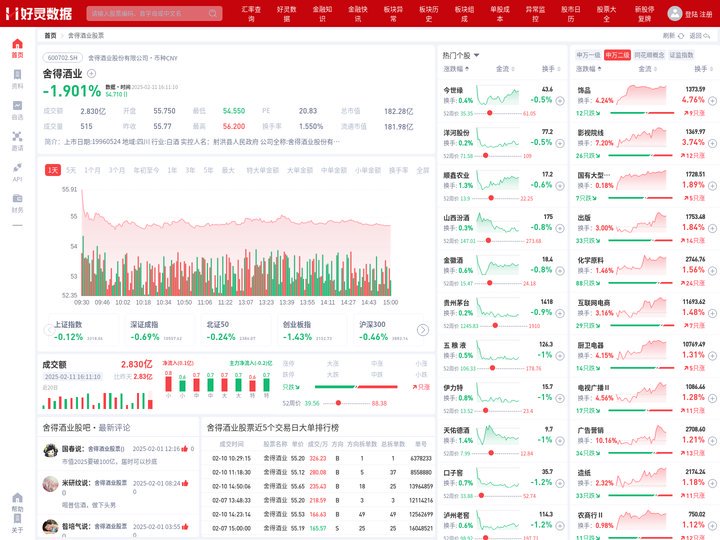Viewport: 720px width, 540px height.
Task: Click the 刷新 refresh icon
Action: pyautogui.click(x=681, y=35)
